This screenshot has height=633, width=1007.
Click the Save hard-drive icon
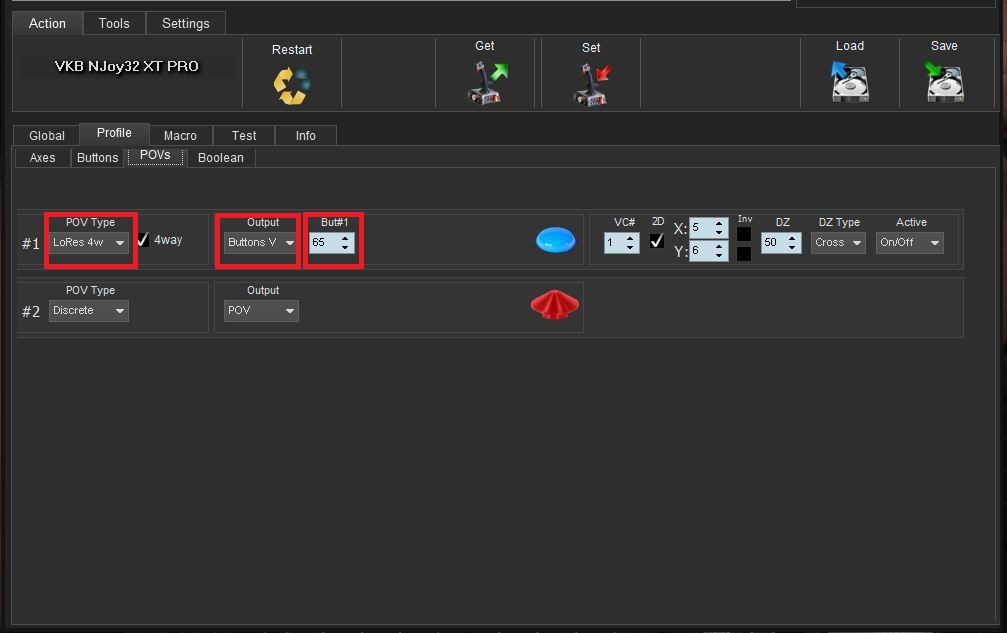944,82
